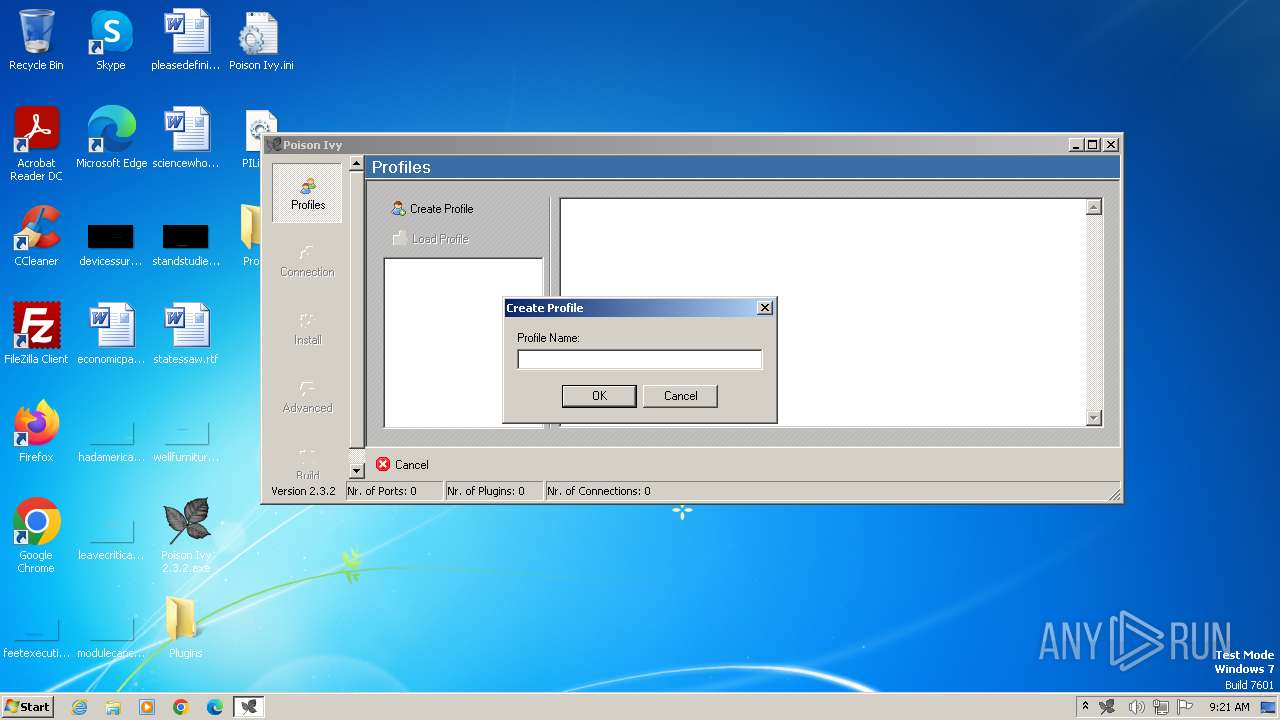
Task: Select the pleasedefini Word document icon
Action: pos(186,40)
